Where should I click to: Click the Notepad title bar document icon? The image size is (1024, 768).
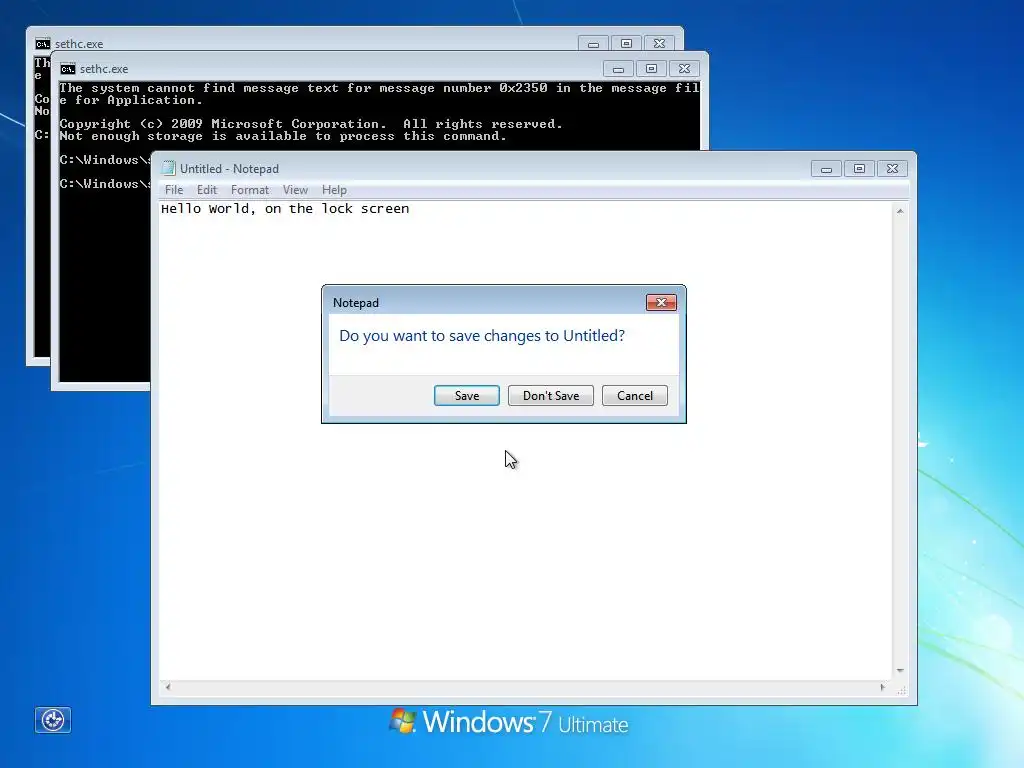pos(168,168)
